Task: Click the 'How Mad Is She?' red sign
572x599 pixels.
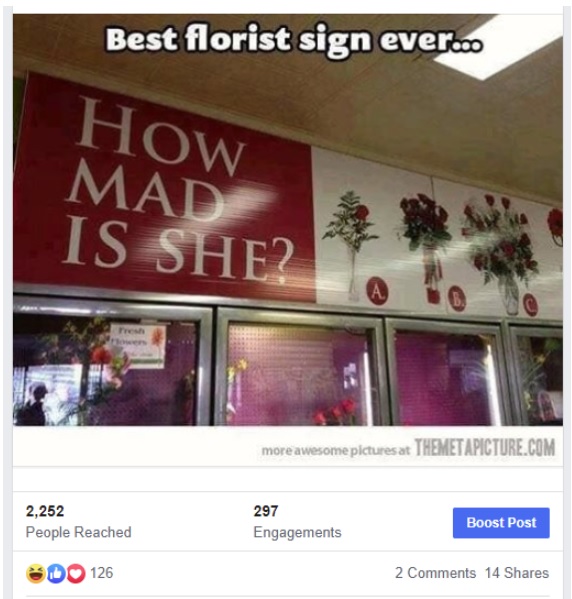Action: click(164, 187)
